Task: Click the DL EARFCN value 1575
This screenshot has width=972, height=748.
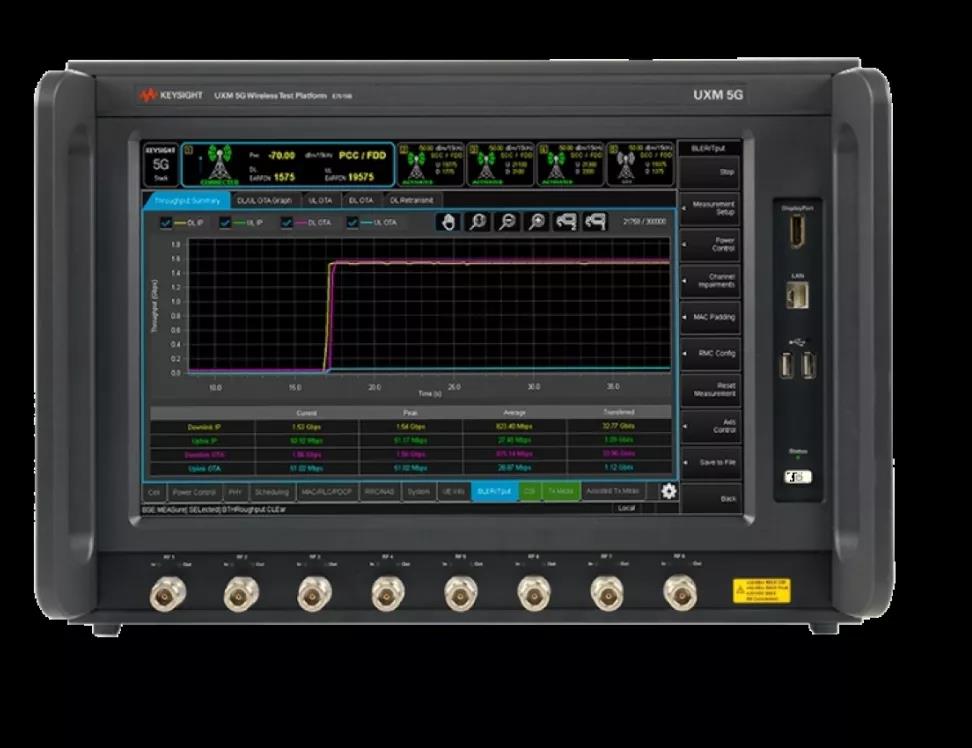Action: pyautogui.click(x=284, y=177)
